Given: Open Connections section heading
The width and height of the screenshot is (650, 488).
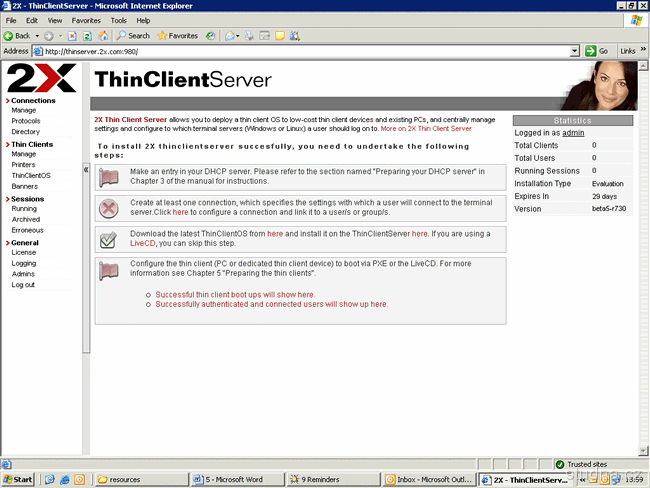Looking at the screenshot, I should [x=33, y=100].
